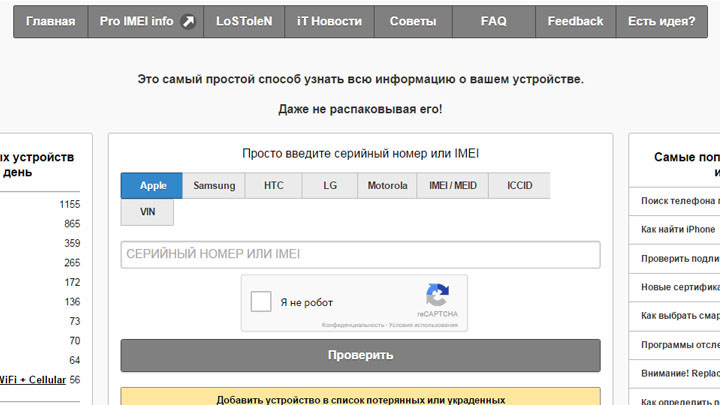Switch to the HTC tab
This screenshot has width=720, height=405.
tap(274, 186)
